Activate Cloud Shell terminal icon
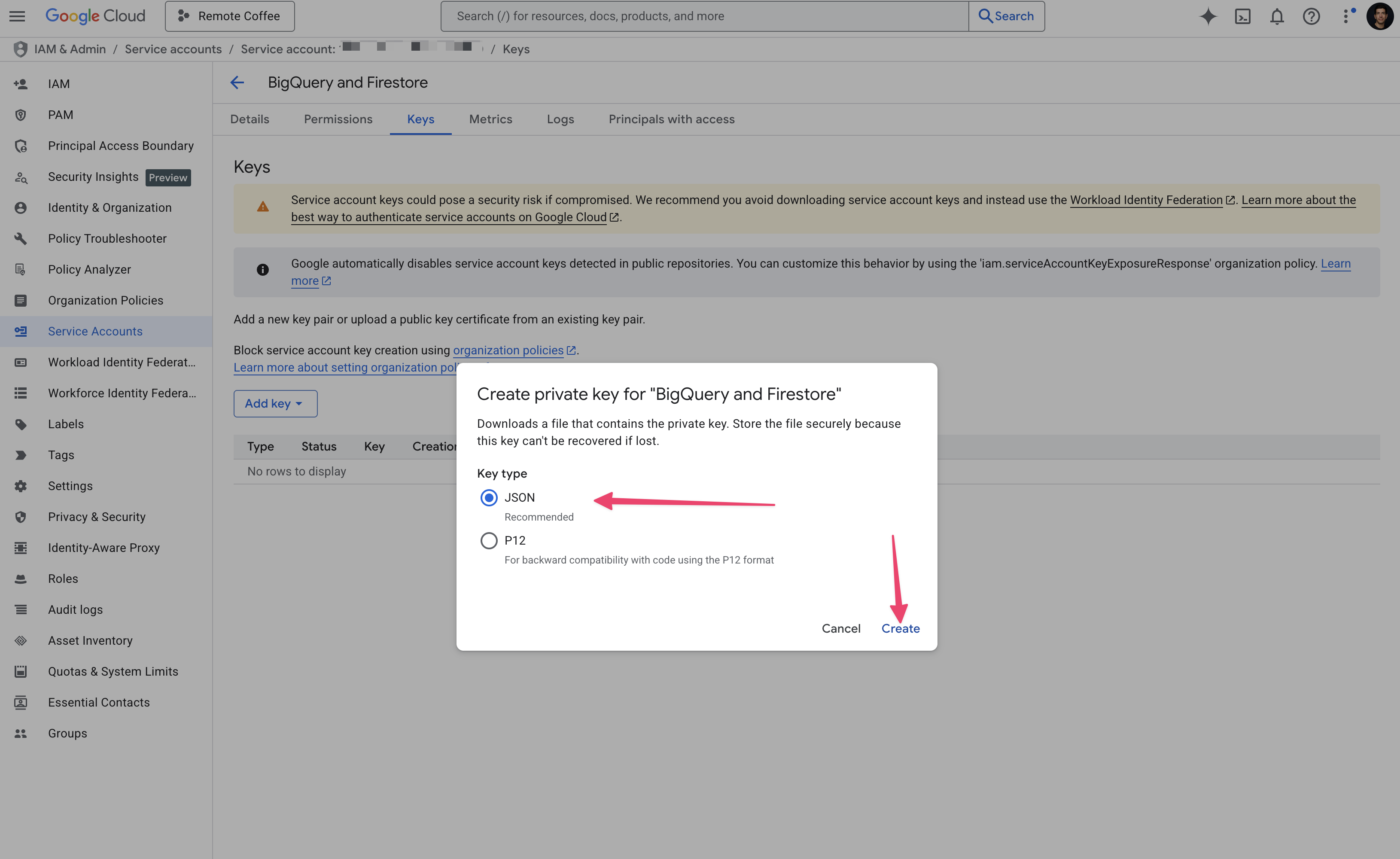Screen dimensions: 1400x859 [1243, 16]
